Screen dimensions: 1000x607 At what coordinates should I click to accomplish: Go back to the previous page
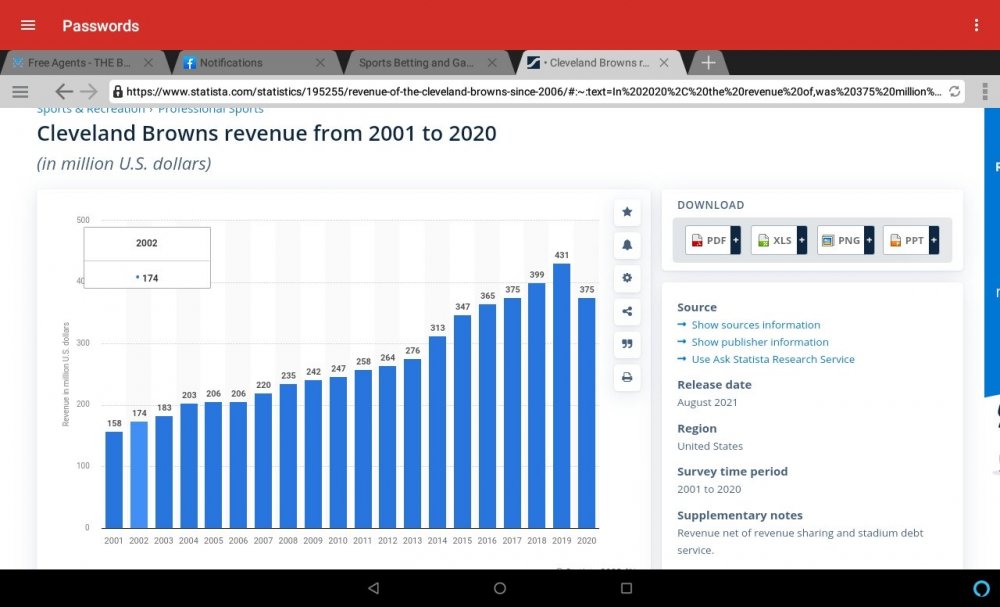pyautogui.click(x=64, y=92)
